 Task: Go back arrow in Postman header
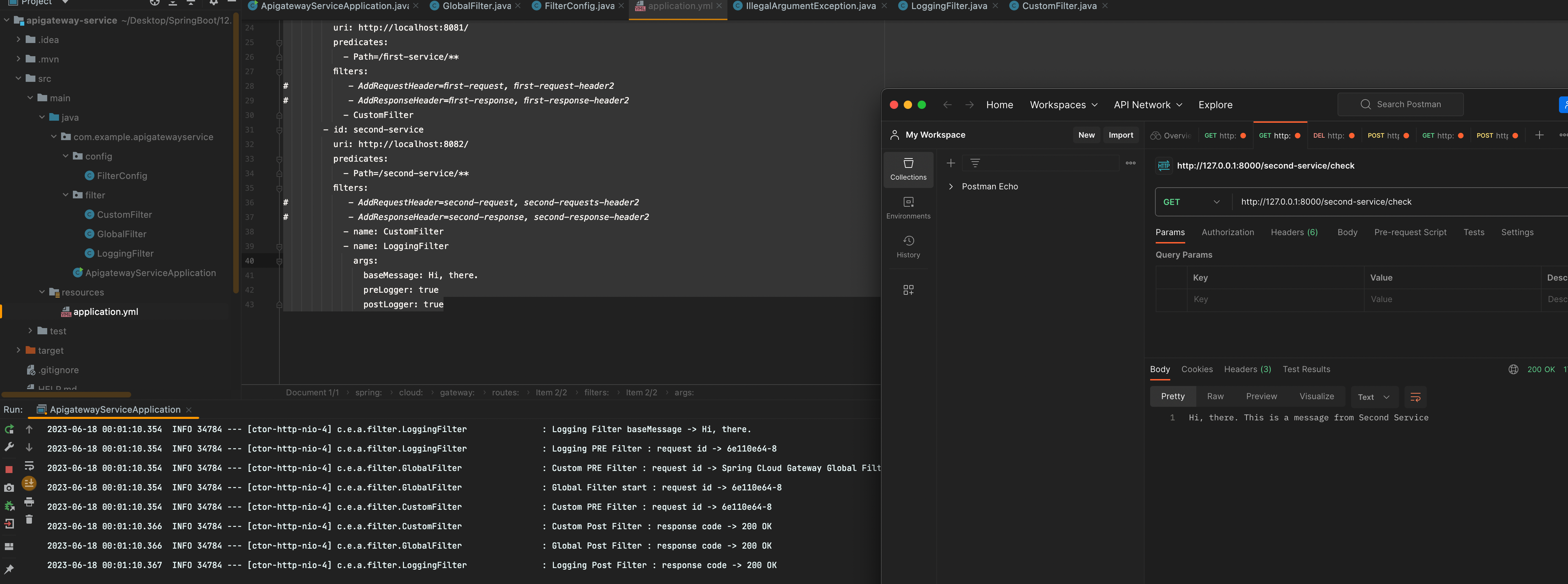click(x=947, y=105)
